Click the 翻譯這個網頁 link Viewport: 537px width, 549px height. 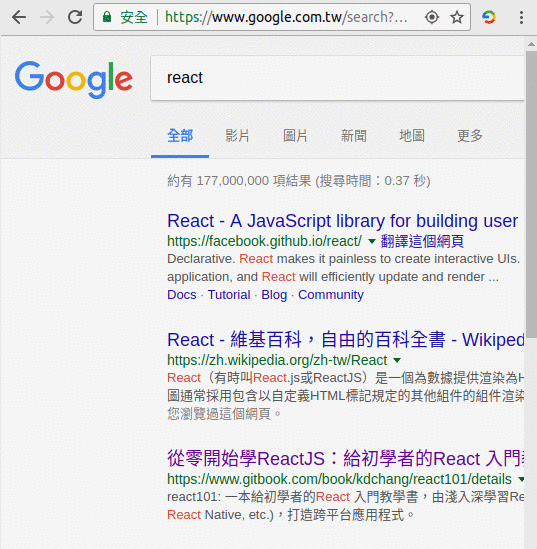pyautogui.click(x=422, y=241)
